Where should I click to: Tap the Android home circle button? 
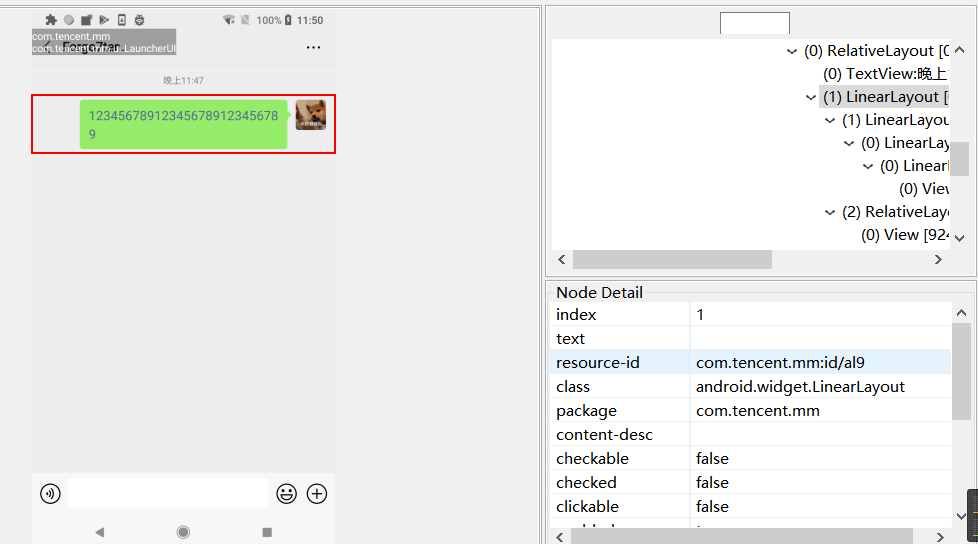coord(183,532)
